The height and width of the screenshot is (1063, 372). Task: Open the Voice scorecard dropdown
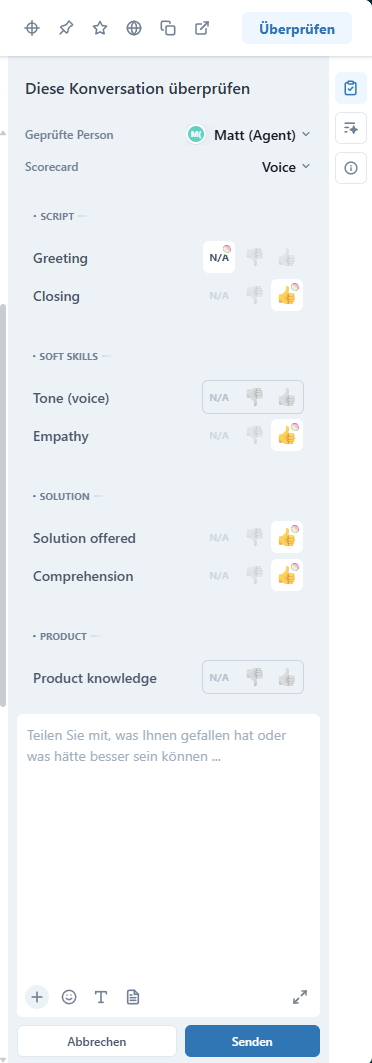click(x=286, y=167)
